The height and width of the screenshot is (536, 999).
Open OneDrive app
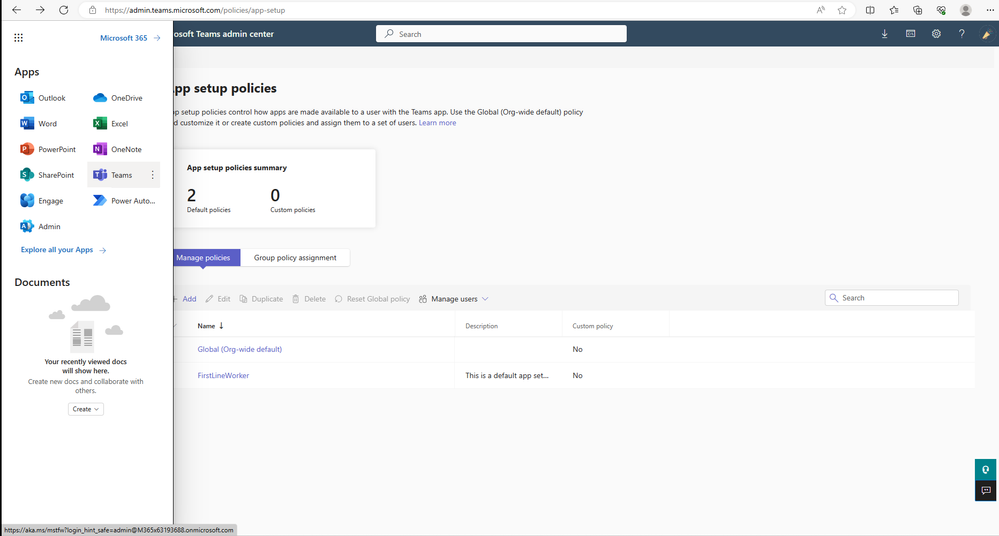(118, 98)
